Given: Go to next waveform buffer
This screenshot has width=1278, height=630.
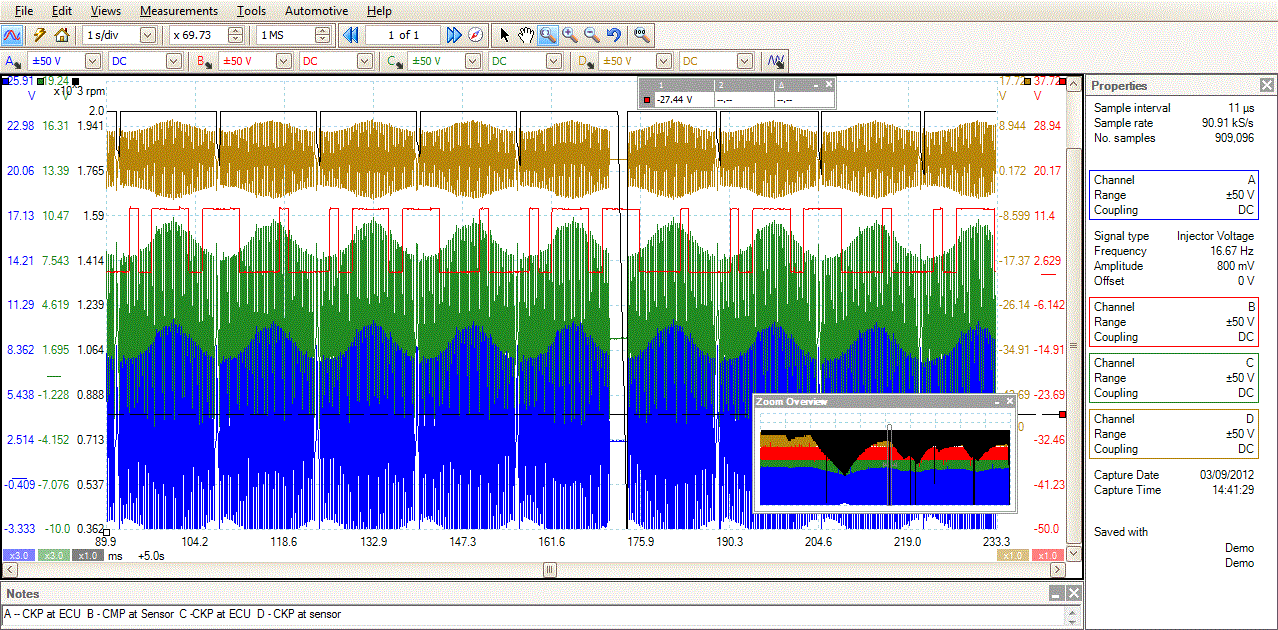Looking at the screenshot, I should 454,35.
